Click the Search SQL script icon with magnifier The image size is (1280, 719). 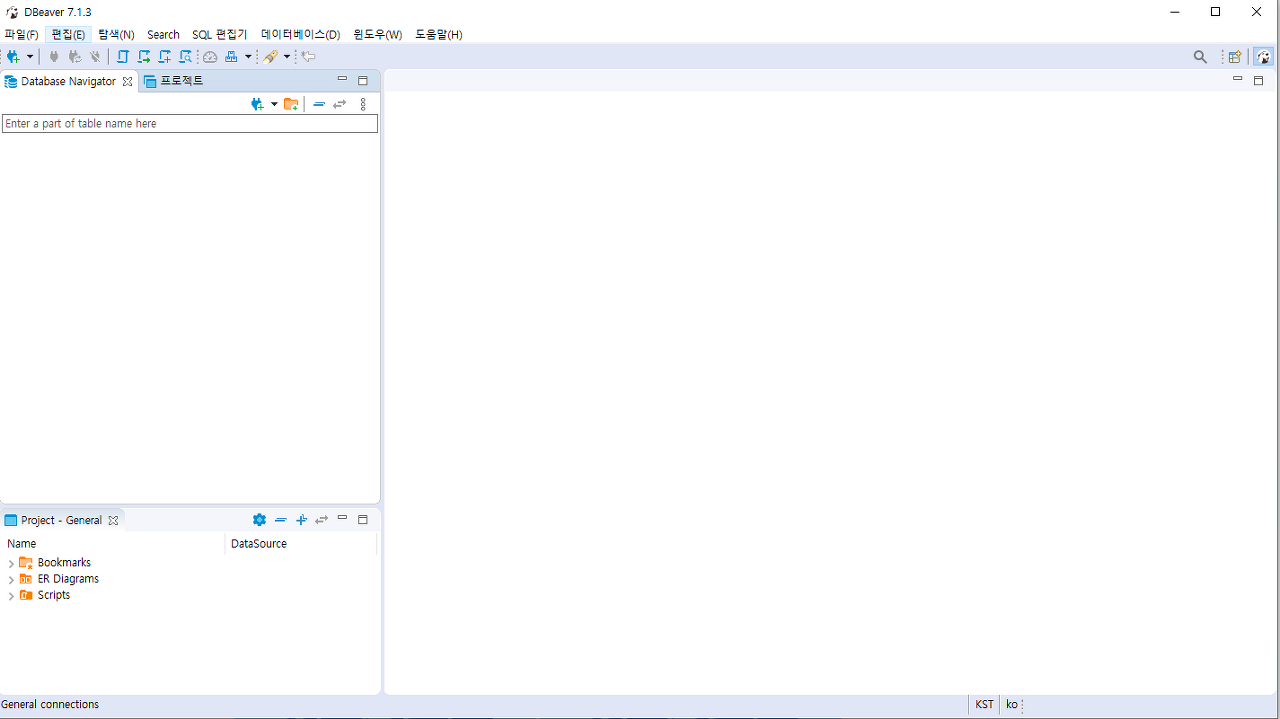186,57
